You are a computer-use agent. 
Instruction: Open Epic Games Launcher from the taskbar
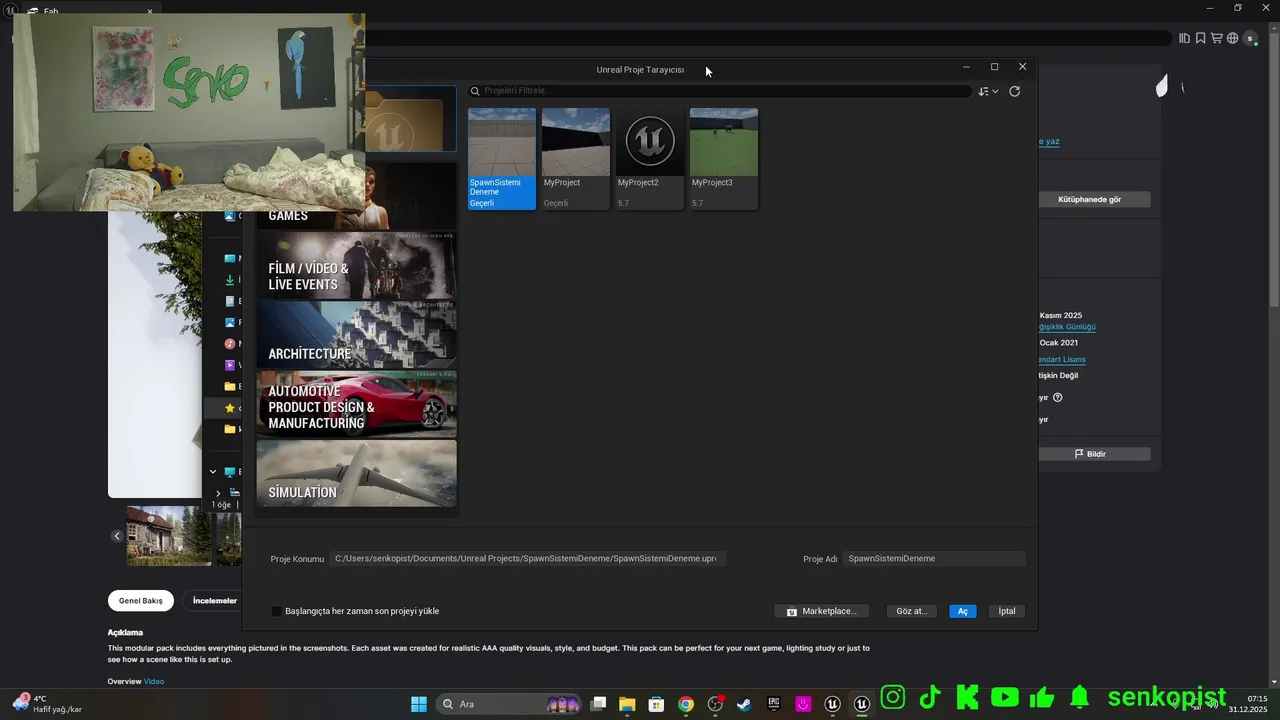click(773, 704)
